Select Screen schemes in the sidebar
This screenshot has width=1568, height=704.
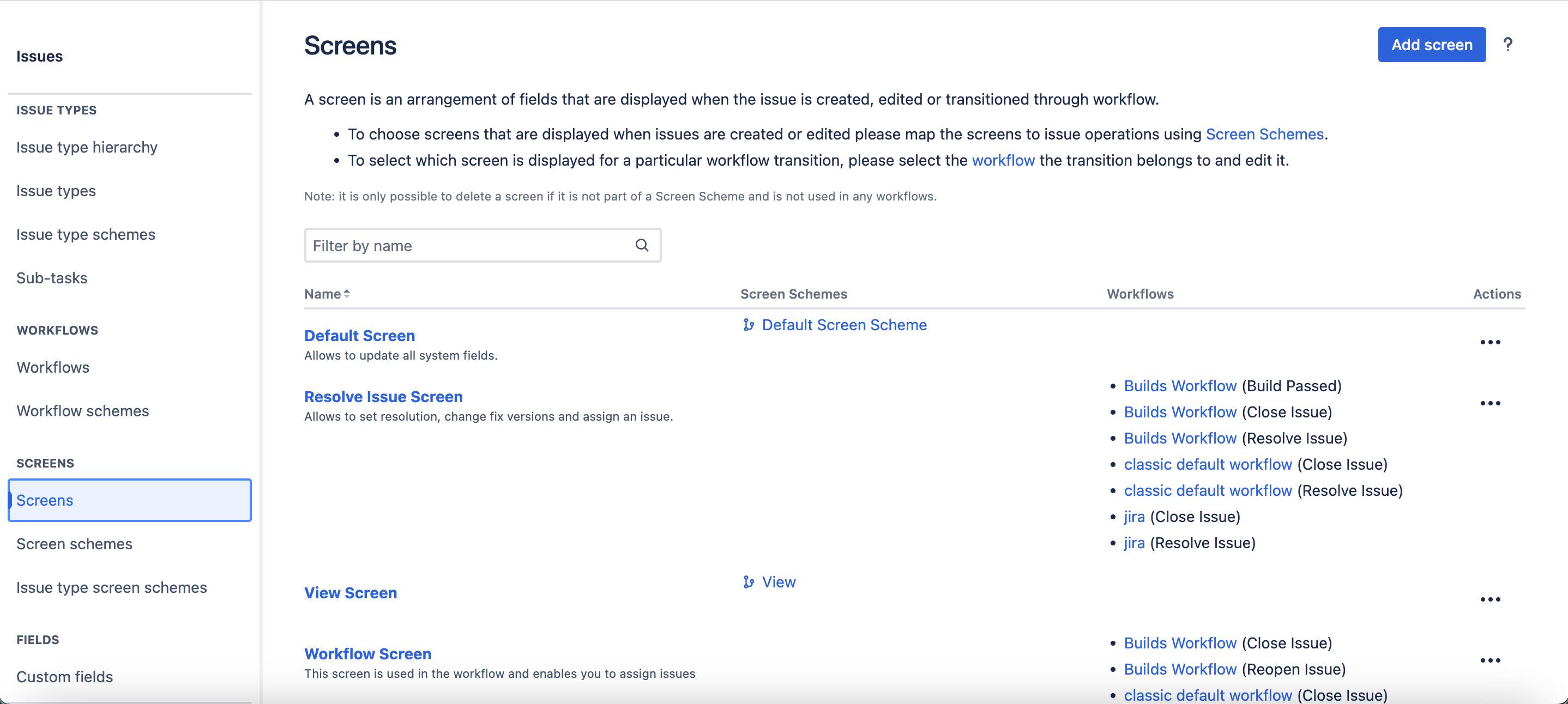point(74,544)
